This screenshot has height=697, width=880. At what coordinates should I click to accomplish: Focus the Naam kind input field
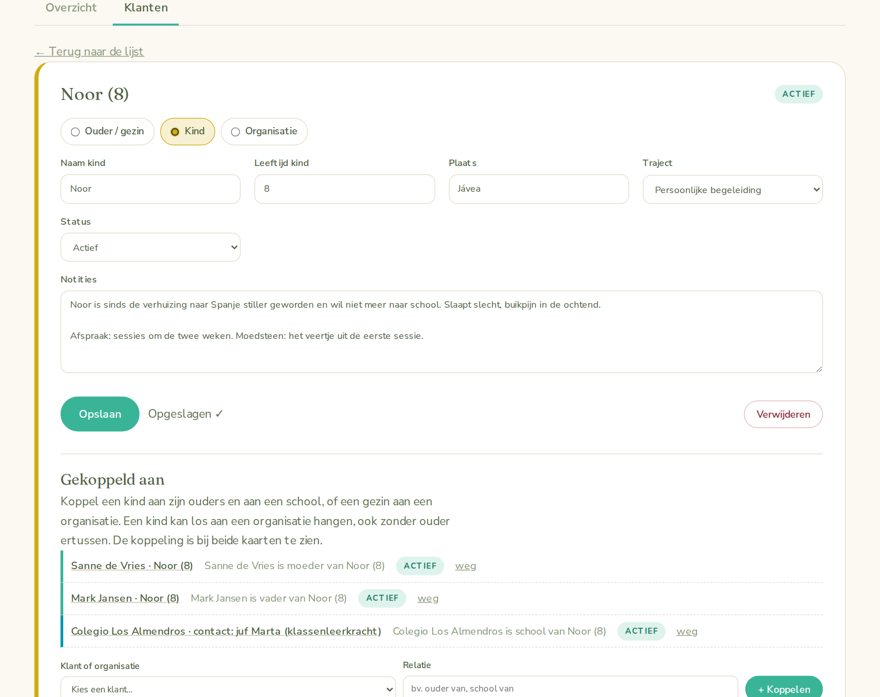[150, 189]
